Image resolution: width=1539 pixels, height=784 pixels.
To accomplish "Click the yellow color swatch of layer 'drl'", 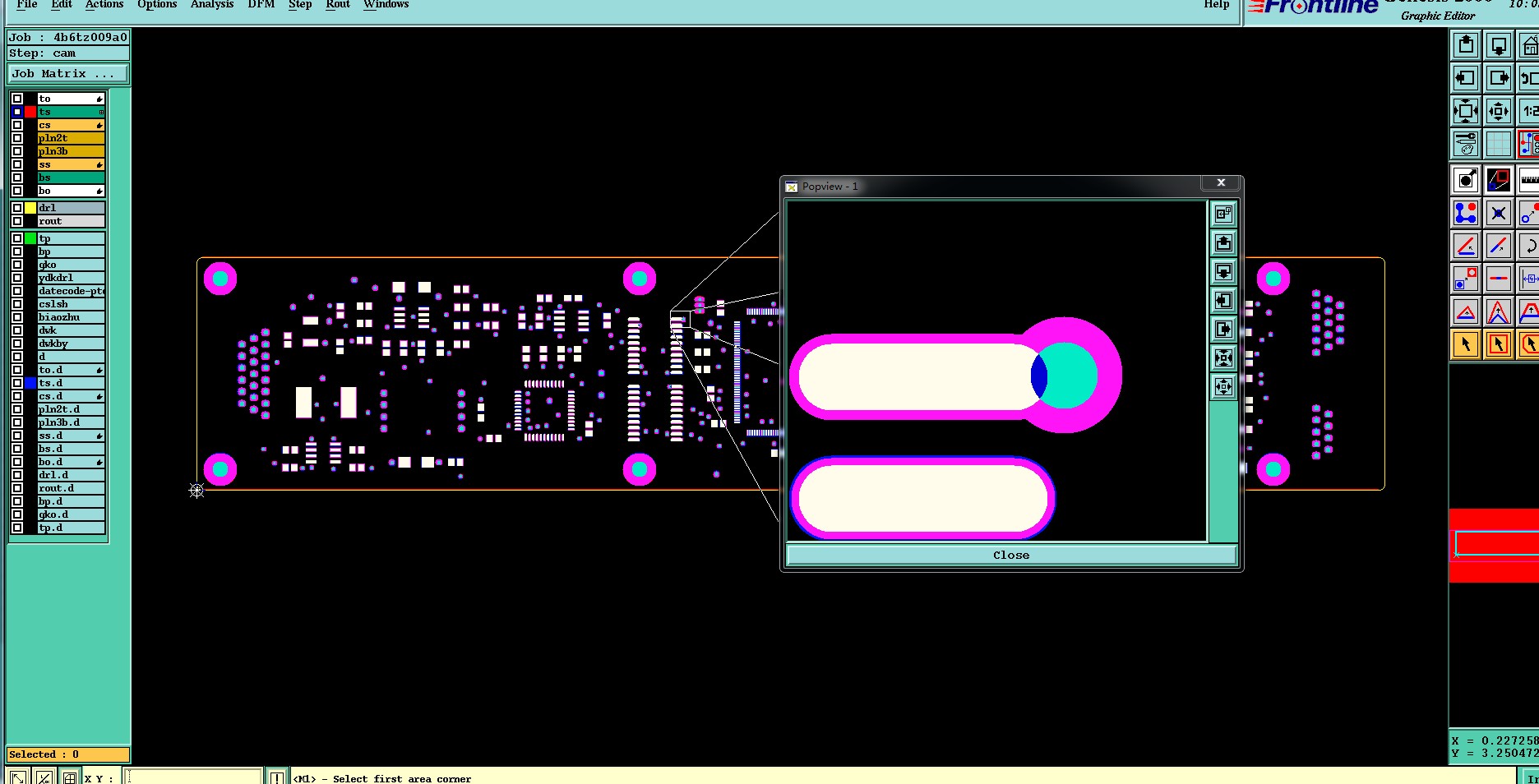I will pos(30,208).
